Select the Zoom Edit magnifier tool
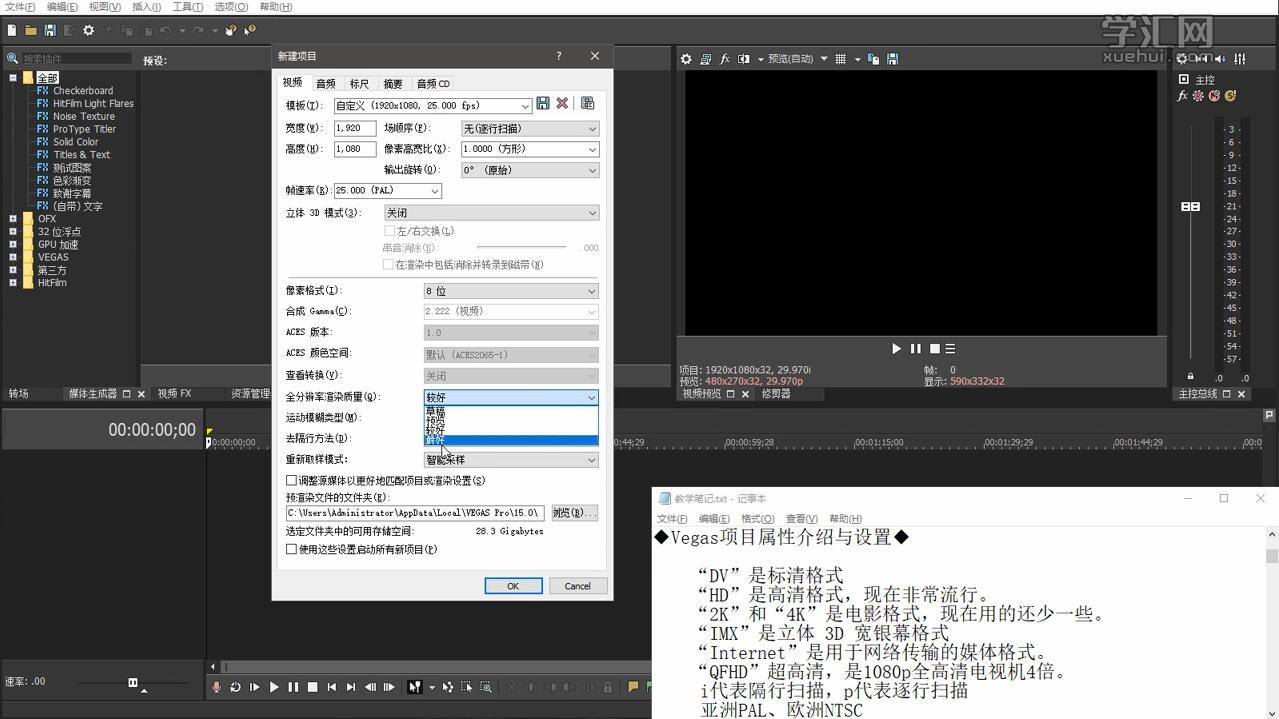 coord(485,687)
